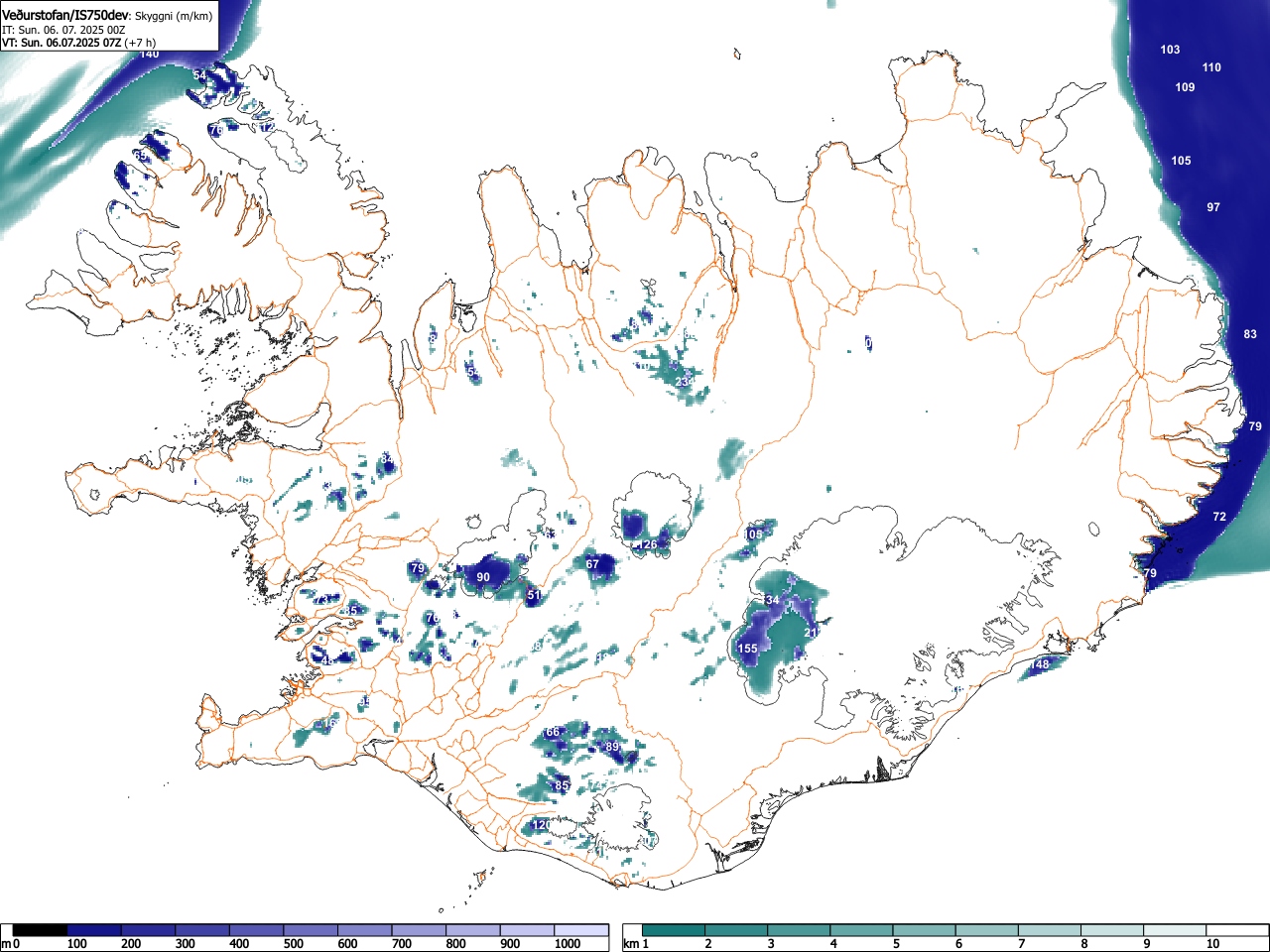
Task: Select the map value "83" east of the coast
Action: [x=1250, y=334]
